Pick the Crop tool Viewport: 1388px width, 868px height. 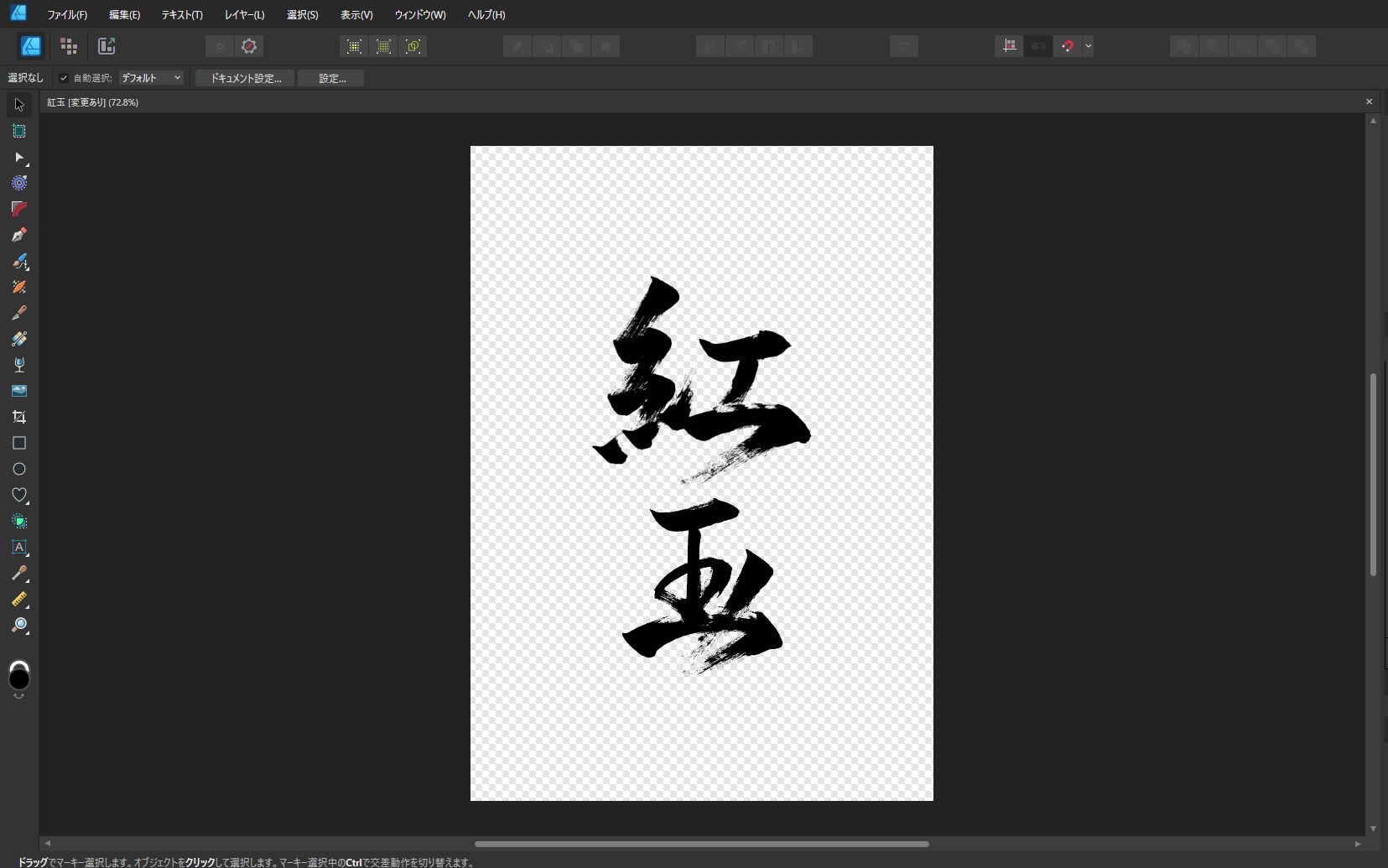[x=19, y=417]
